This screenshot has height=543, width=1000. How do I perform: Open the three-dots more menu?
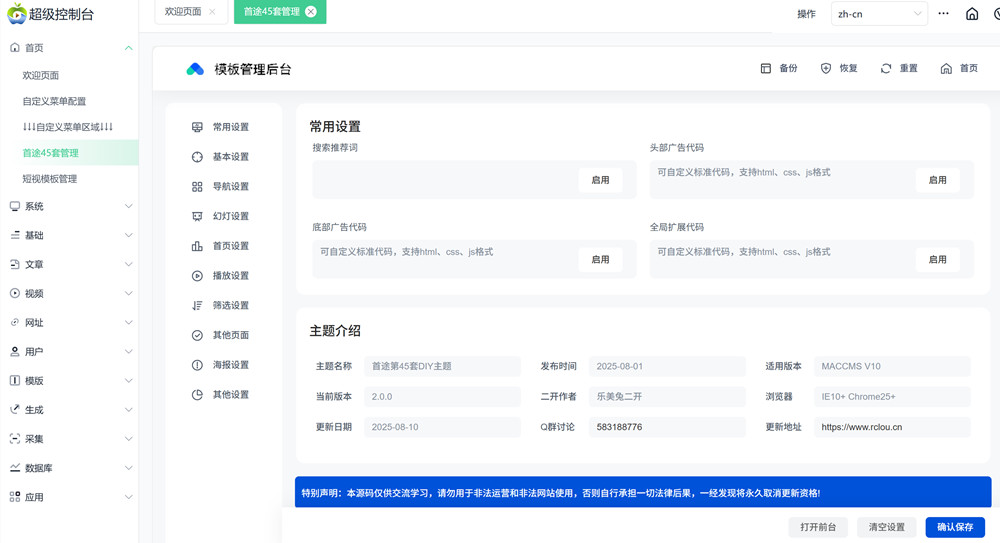(x=943, y=14)
